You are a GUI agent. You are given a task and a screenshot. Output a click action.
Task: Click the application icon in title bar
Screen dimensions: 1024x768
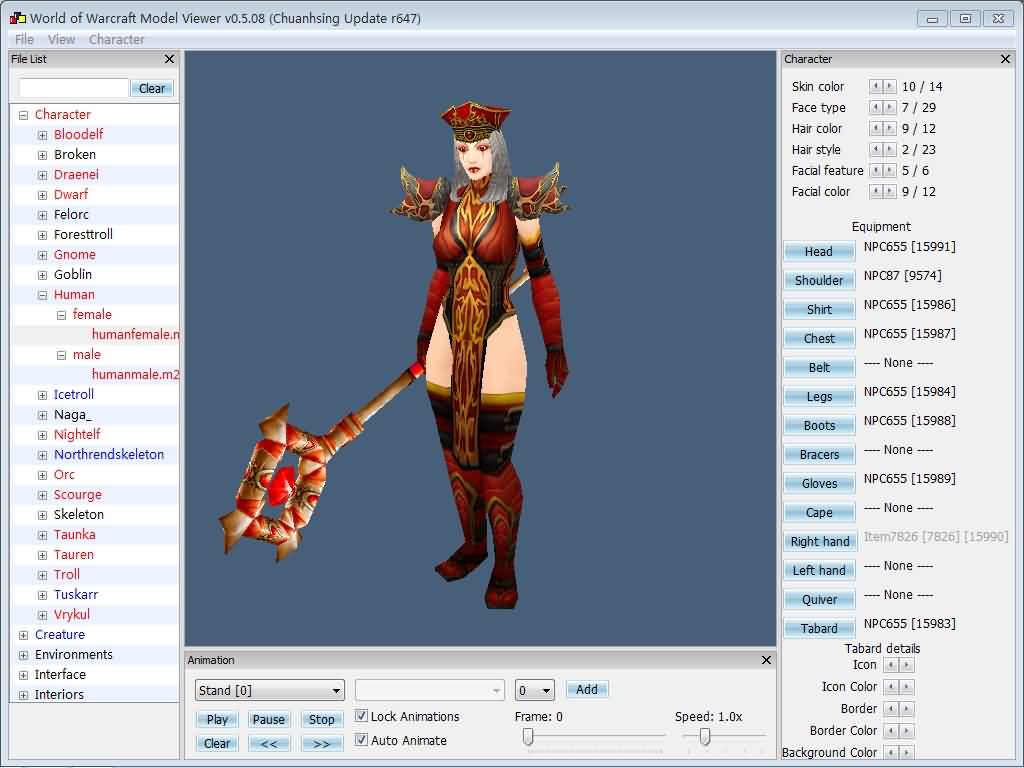pyautogui.click(x=18, y=18)
